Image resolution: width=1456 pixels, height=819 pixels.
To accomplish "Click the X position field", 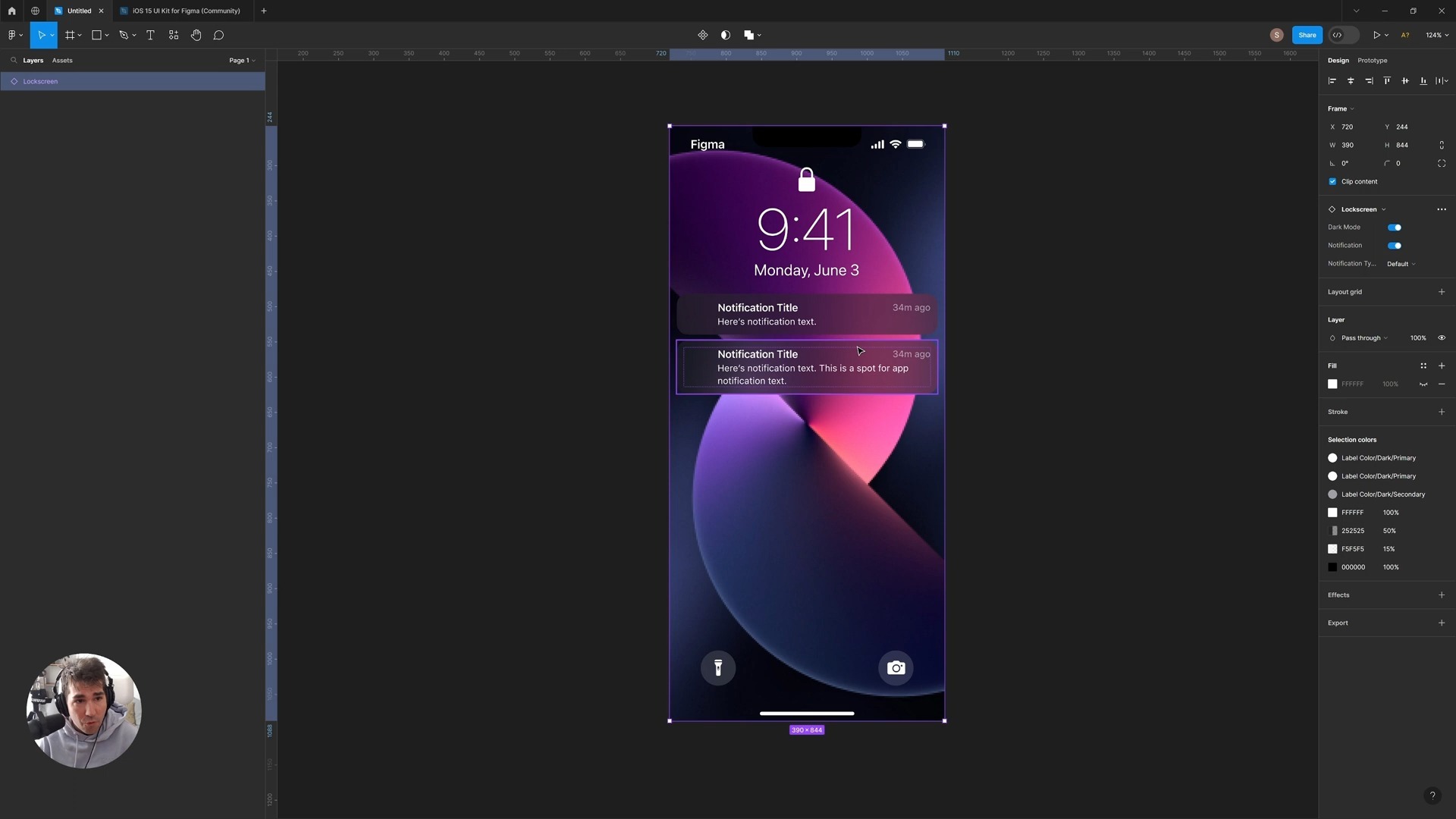I will pyautogui.click(x=1354, y=127).
